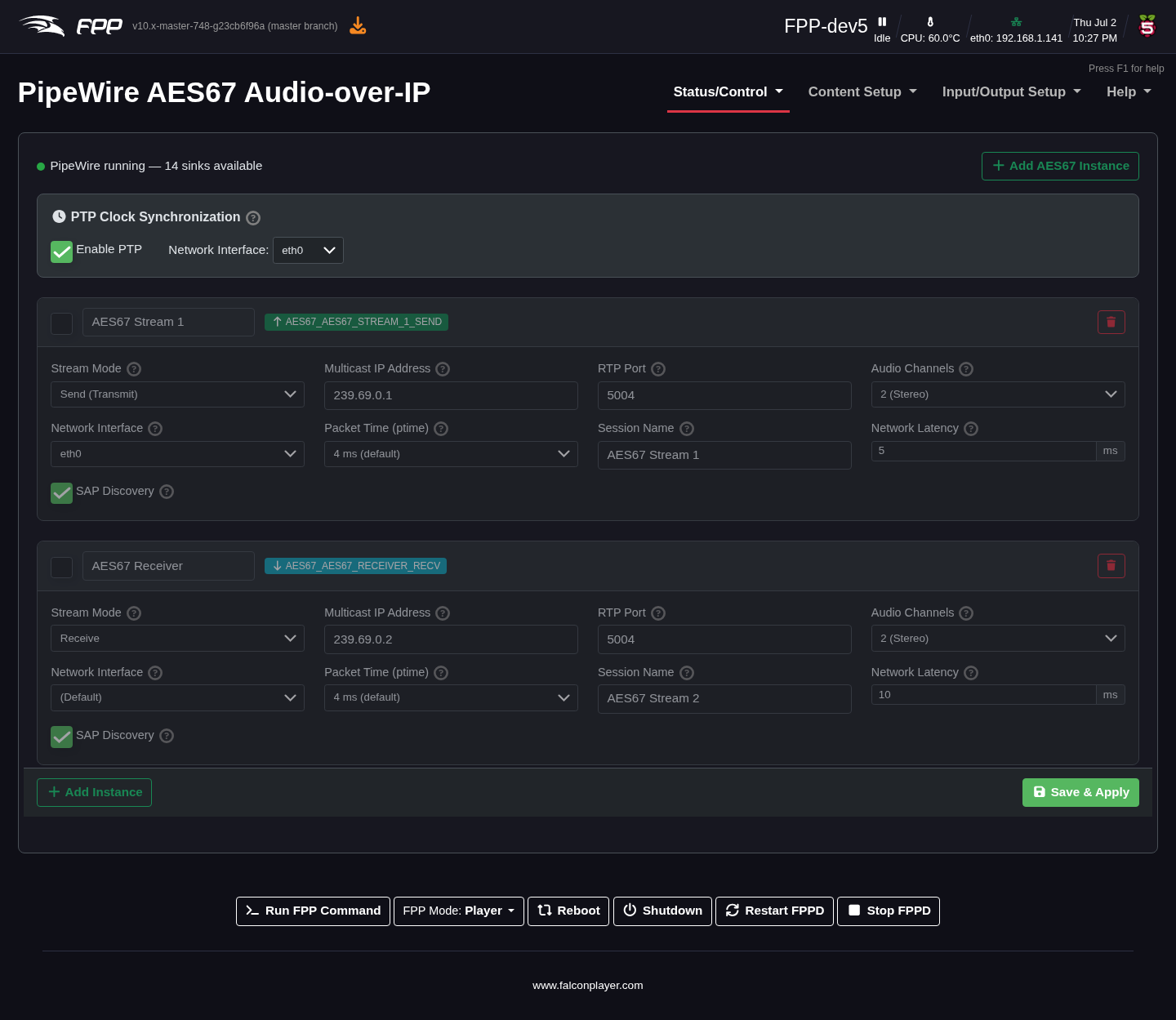Show RTP Port help for AES67 Receiver

coord(658,613)
